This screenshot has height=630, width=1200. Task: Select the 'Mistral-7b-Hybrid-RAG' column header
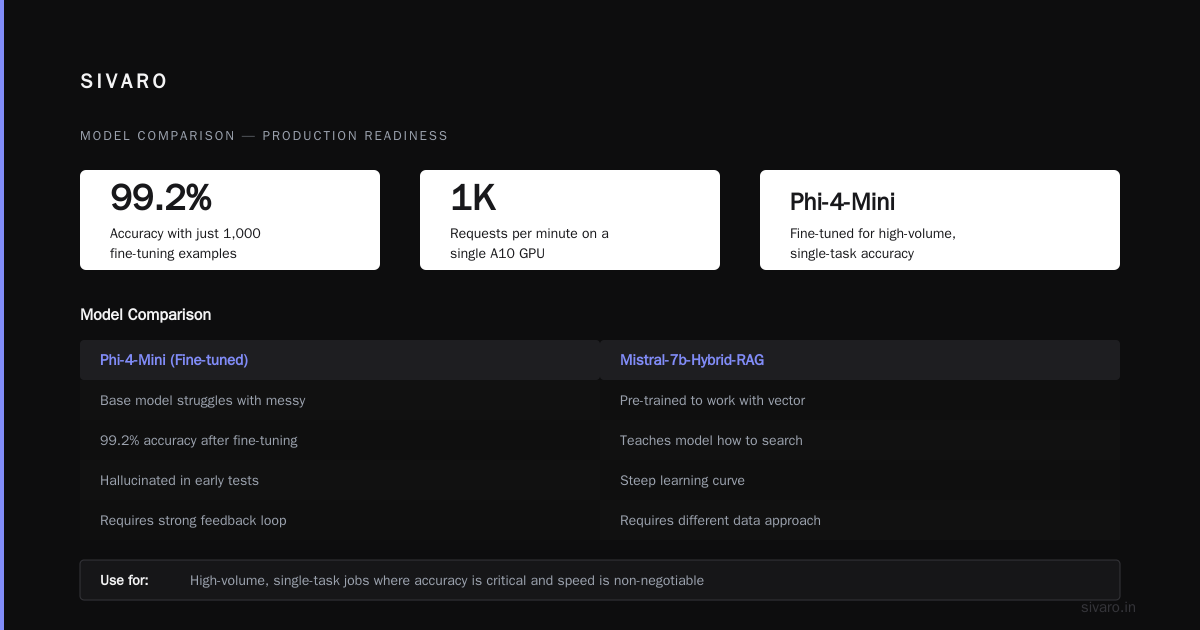[x=860, y=360]
